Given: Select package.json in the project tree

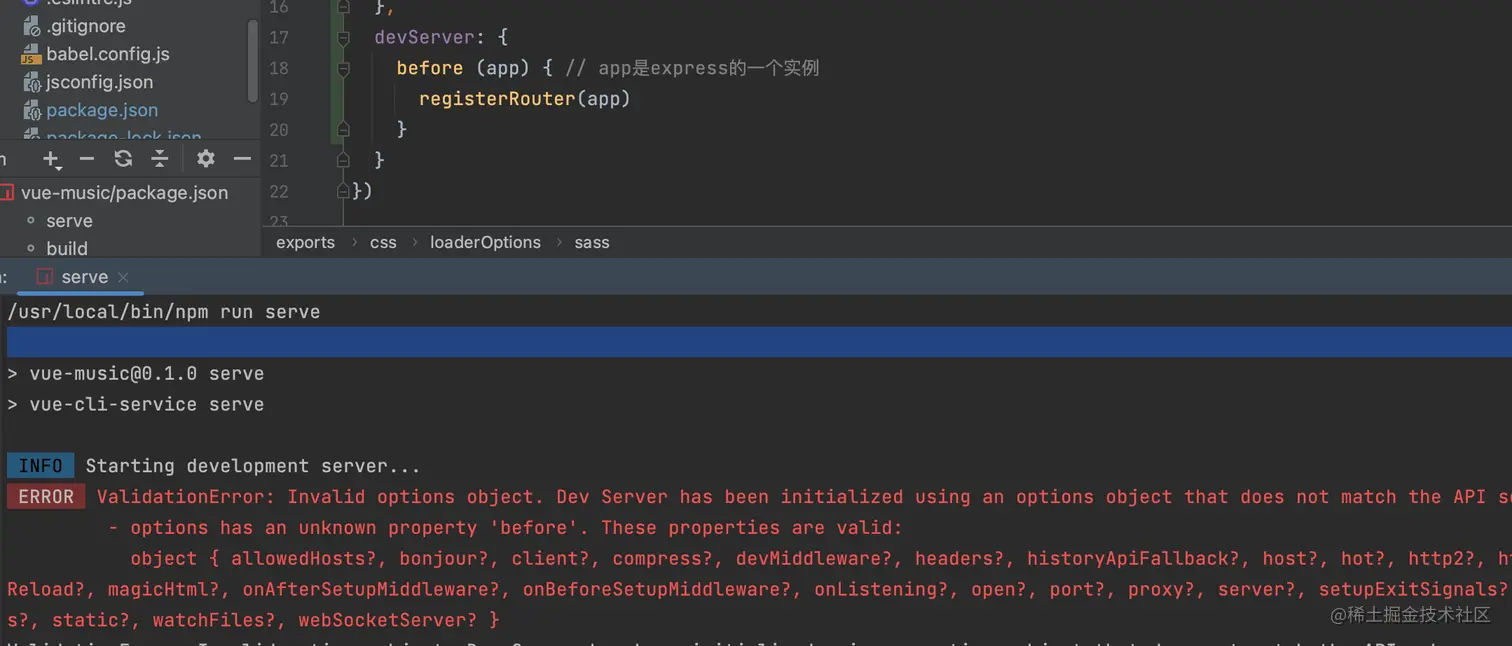Looking at the screenshot, I should pos(102,110).
